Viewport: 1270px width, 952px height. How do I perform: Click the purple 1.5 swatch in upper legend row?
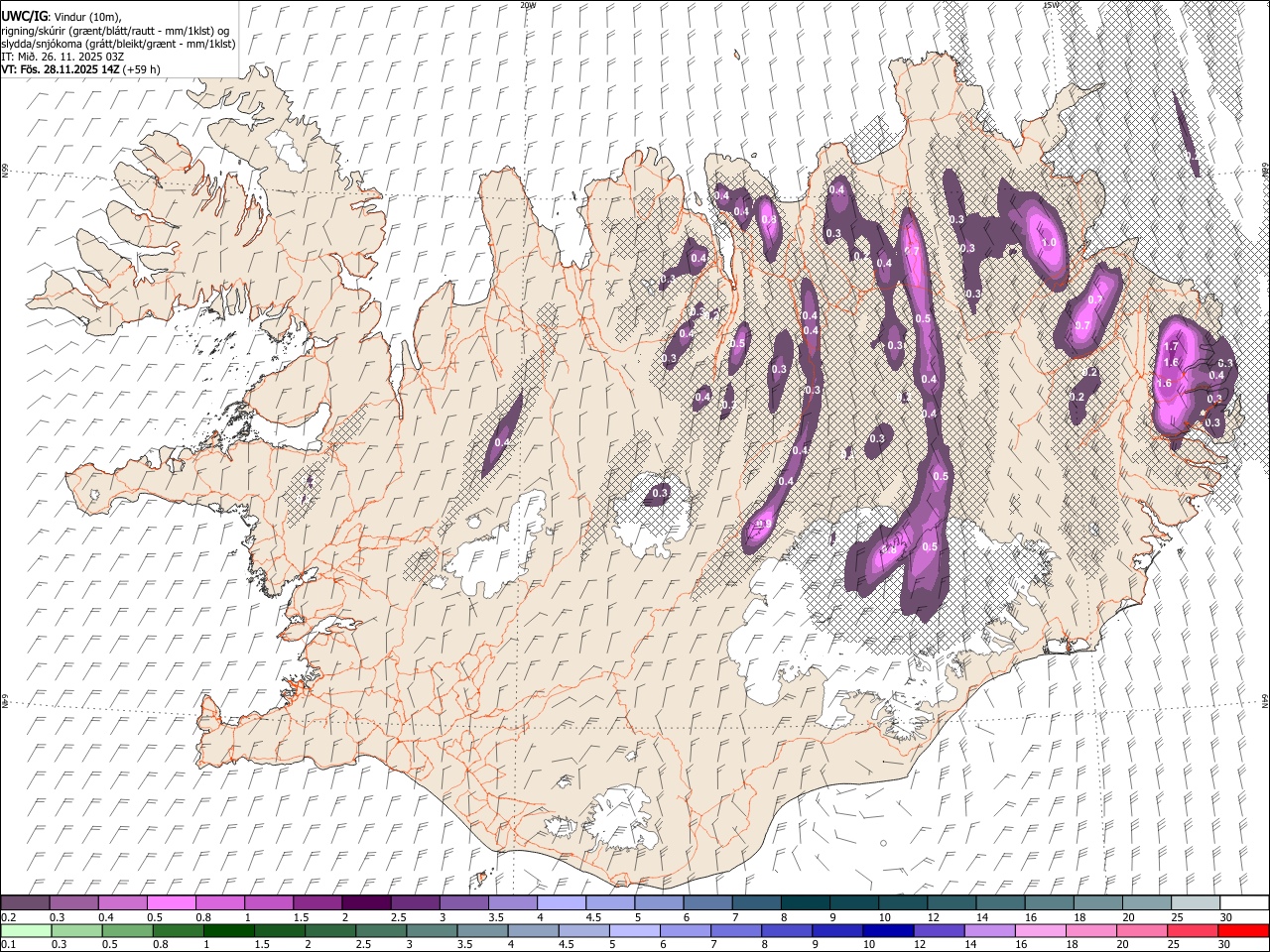(x=317, y=903)
